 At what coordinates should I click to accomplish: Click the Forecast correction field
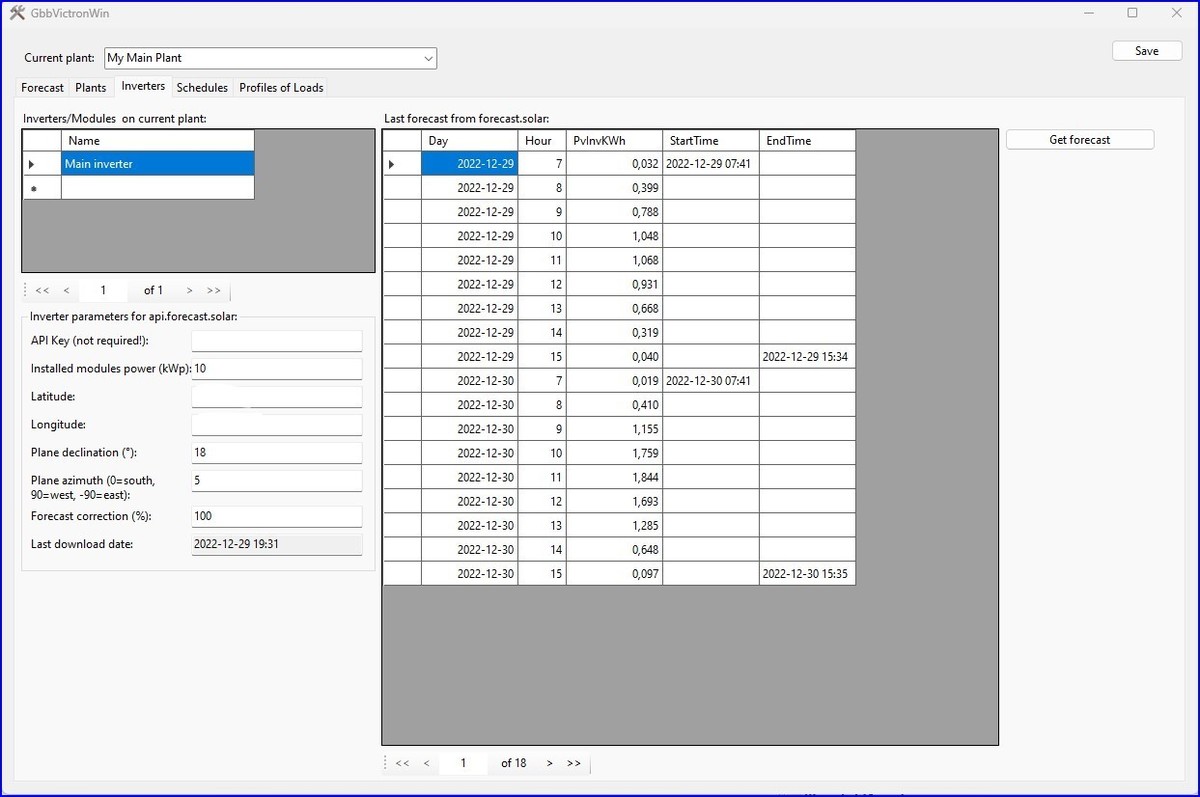pos(276,517)
